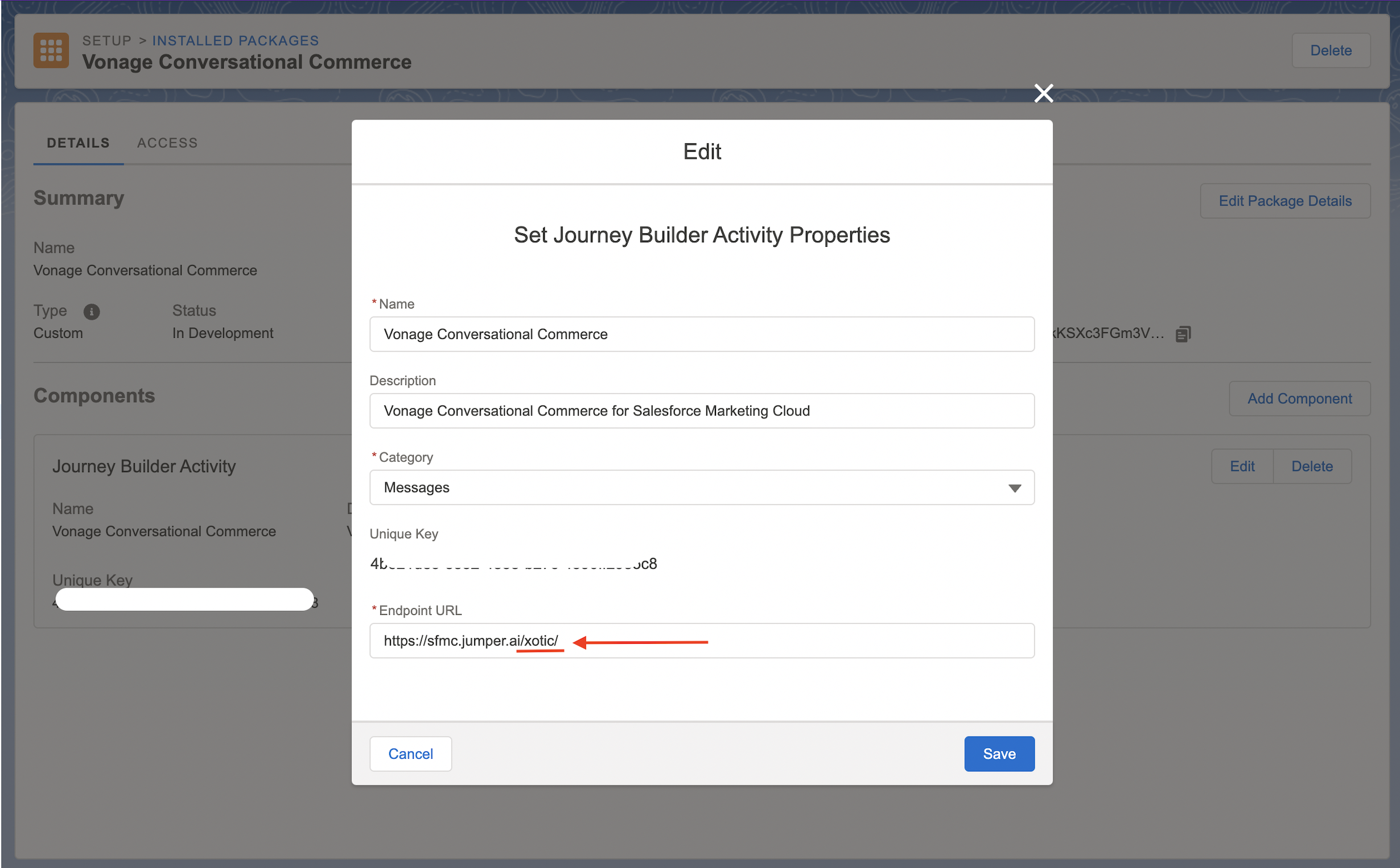
Task: Delete the Journey Builder Activity component
Action: pos(1312,466)
